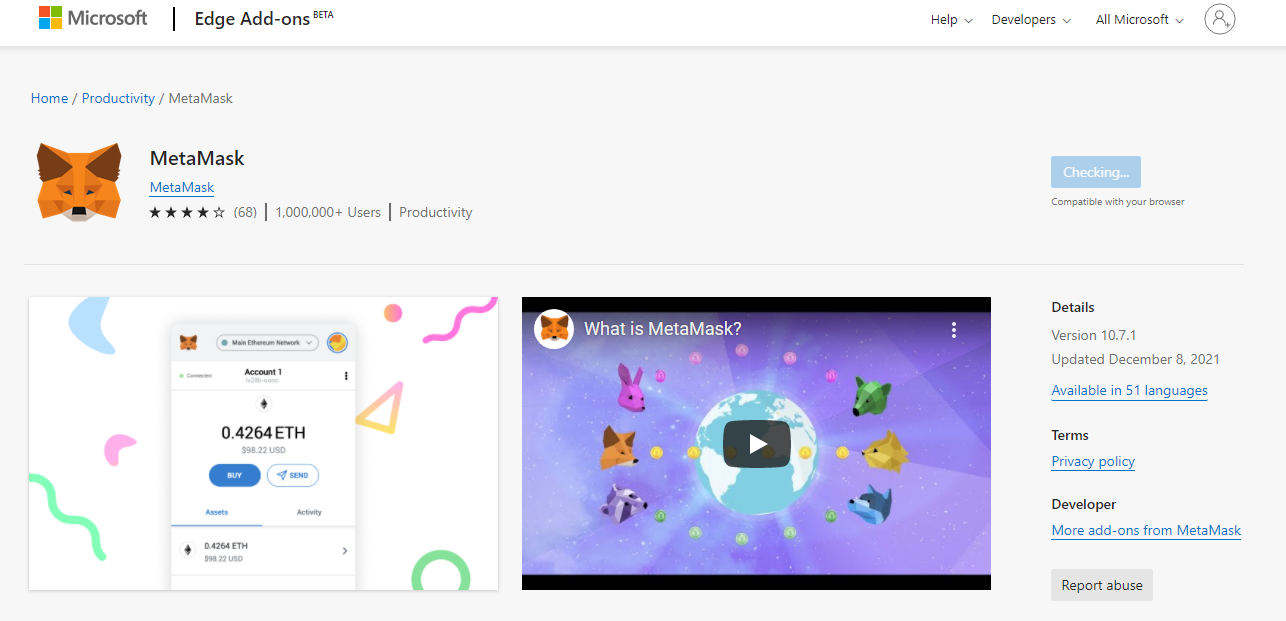Click the MetaMask heading title
The width and height of the screenshot is (1286, 621).
click(197, 158)
